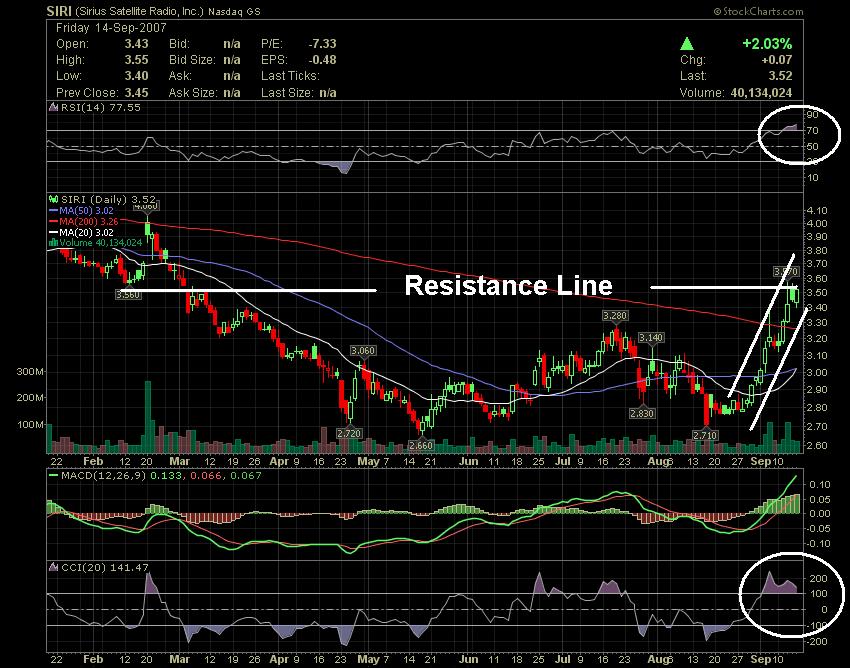Click the 2.660 low price tag
This screenshot has height=668, width=850.
421,445
